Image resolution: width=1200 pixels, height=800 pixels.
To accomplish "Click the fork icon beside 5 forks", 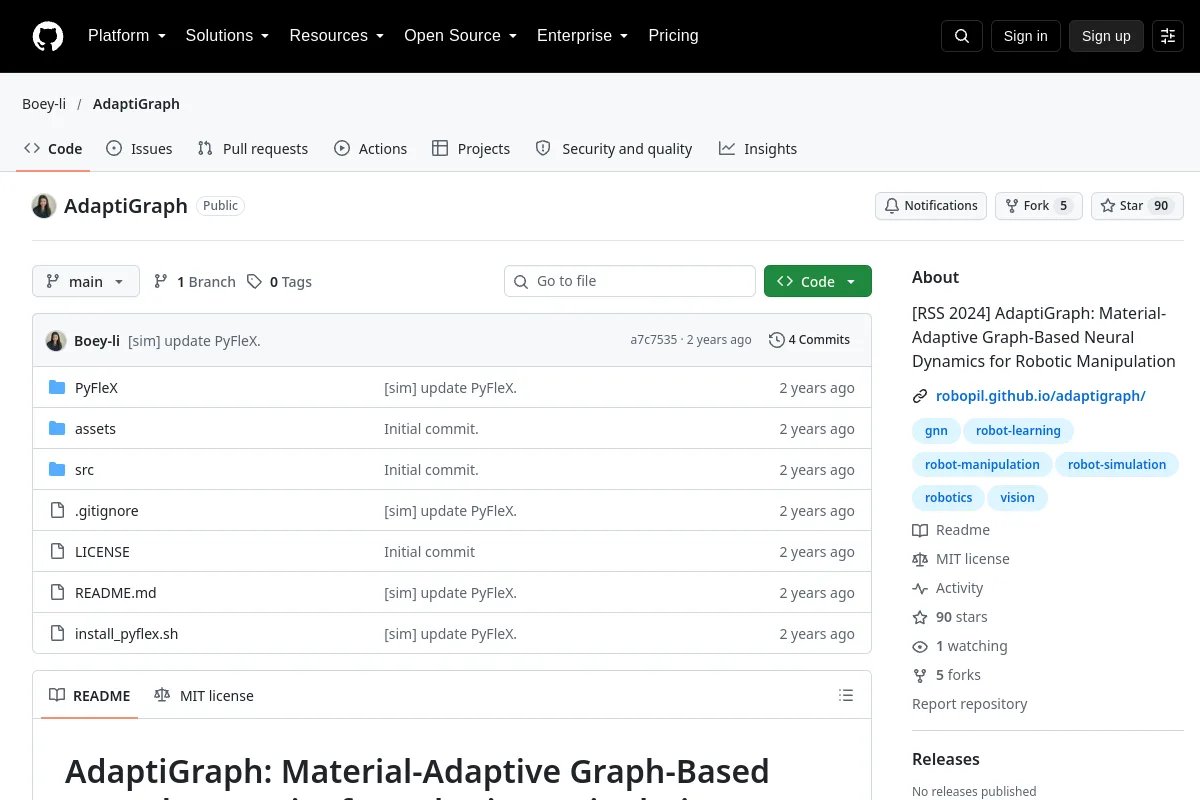I will click(x=920, y=675).
